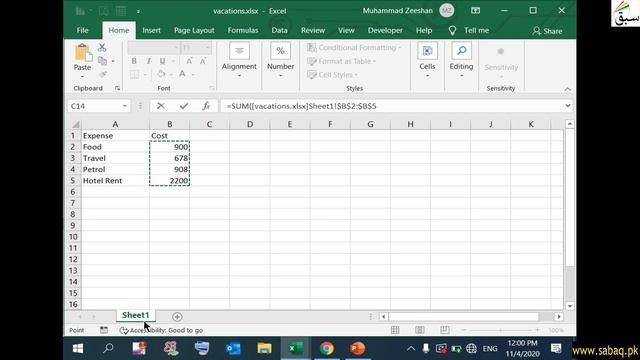Select cell containing Hotel Rent
This screenshot has height=360, width=640.
click(116, 181)
